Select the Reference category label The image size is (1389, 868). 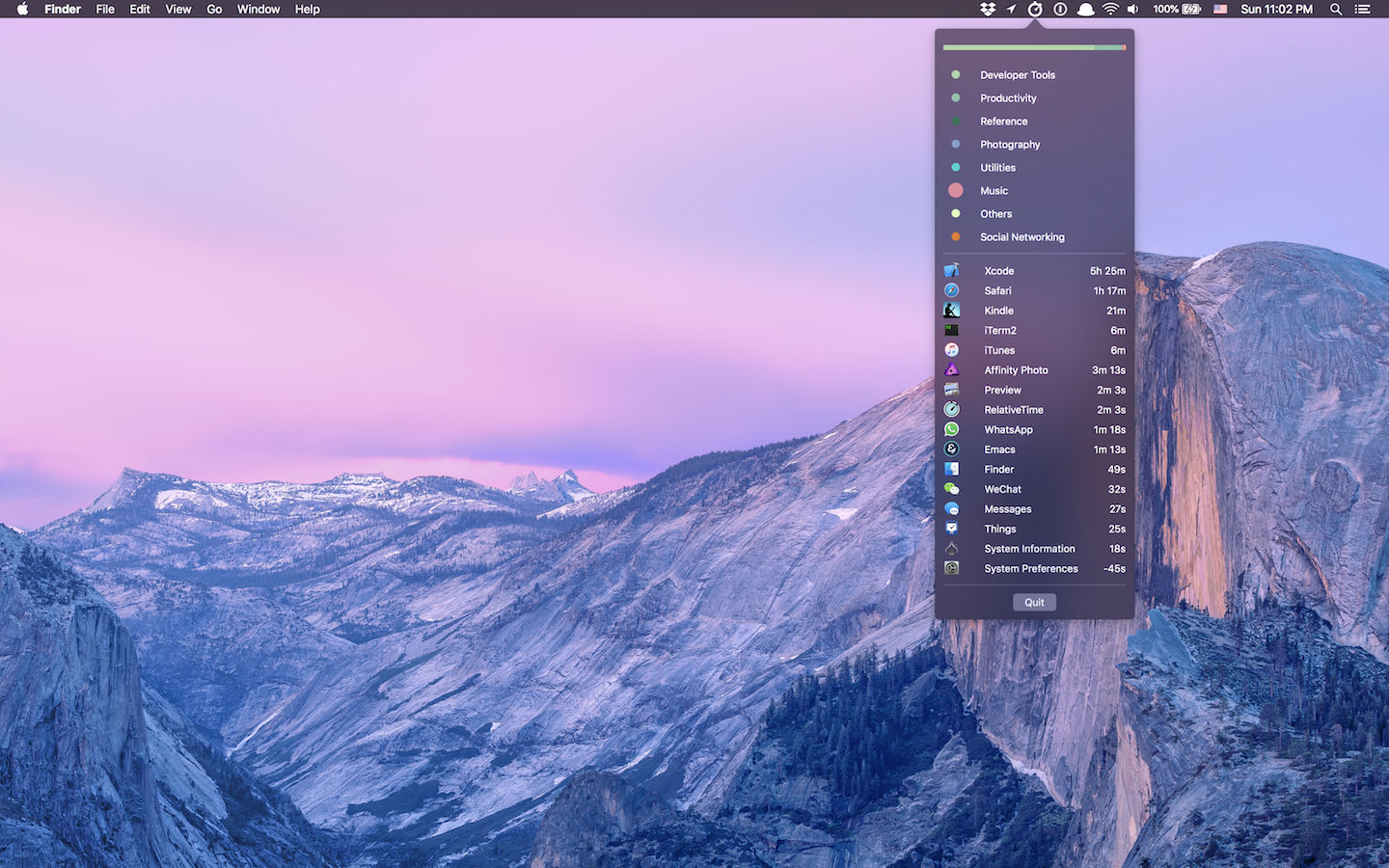[1004, 122]
